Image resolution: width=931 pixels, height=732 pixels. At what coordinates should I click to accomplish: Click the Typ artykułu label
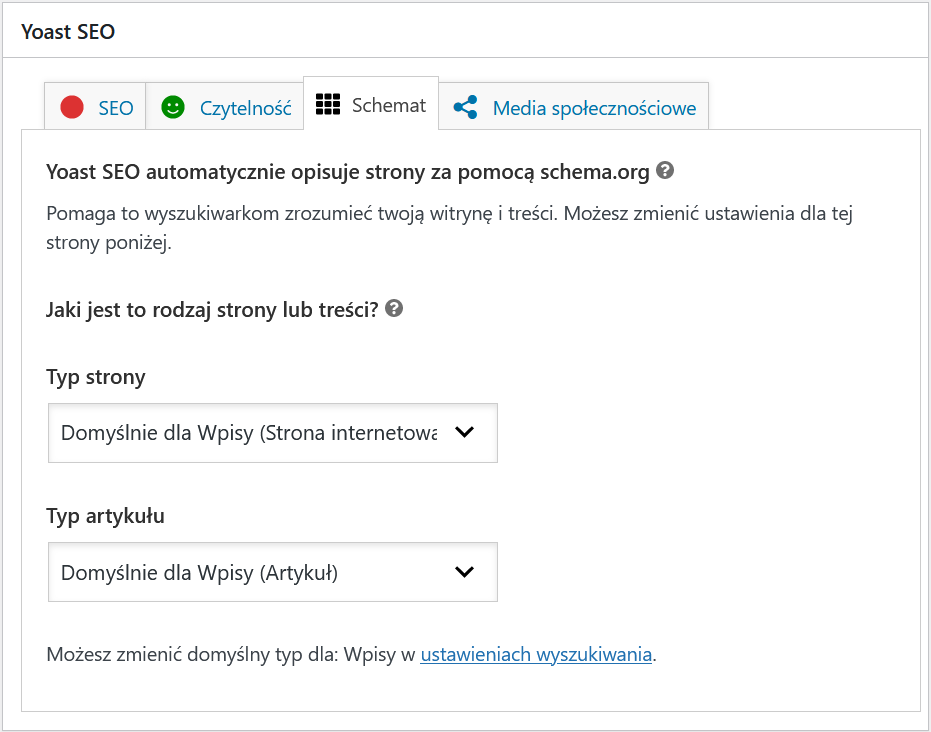[x=105, y=516]
